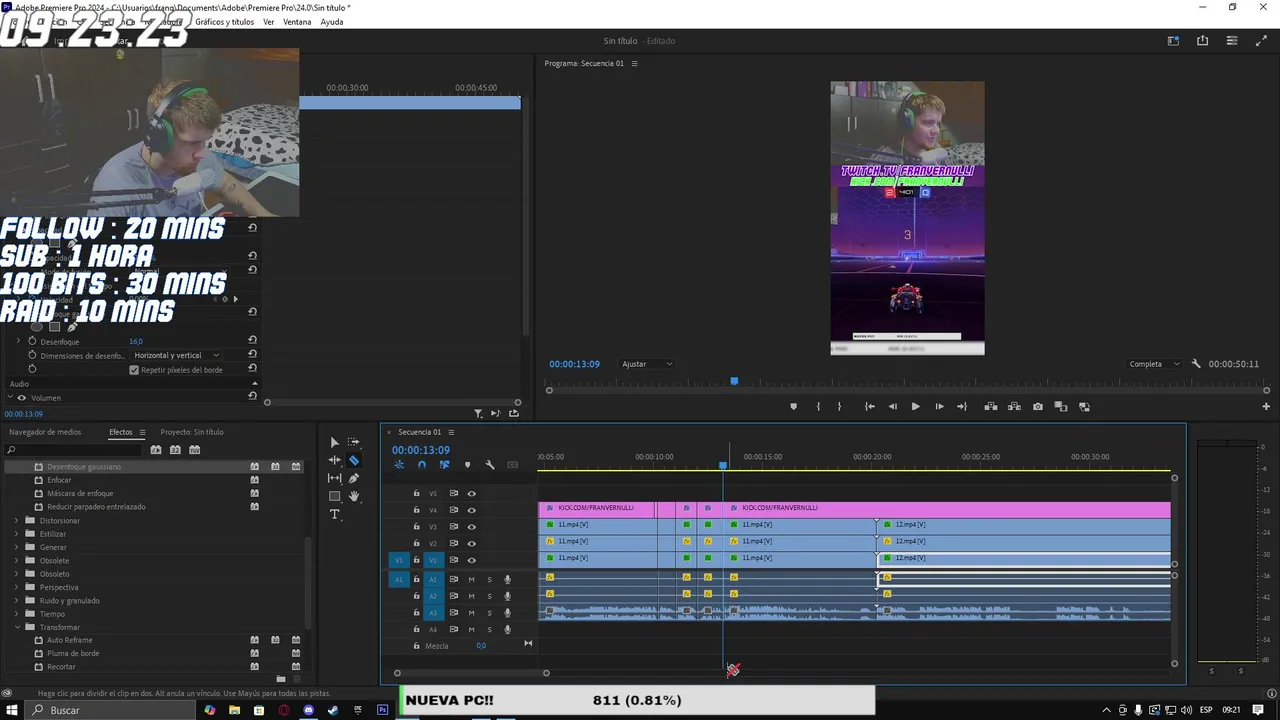Hide track V2 output eye
This screenshot has width=1280, height=720.
[471, 543]
